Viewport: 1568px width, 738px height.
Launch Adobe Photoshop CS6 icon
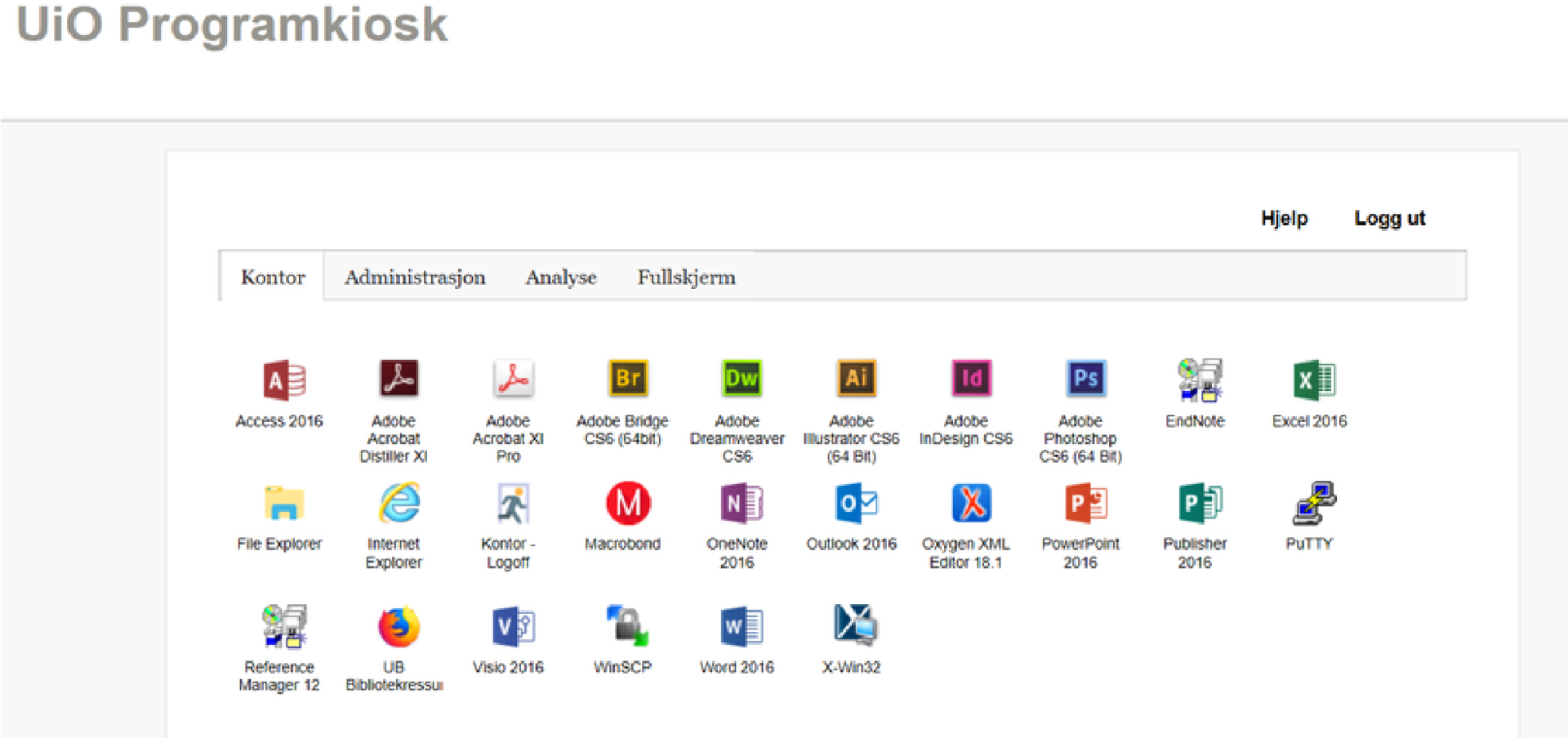[1085, 378]
